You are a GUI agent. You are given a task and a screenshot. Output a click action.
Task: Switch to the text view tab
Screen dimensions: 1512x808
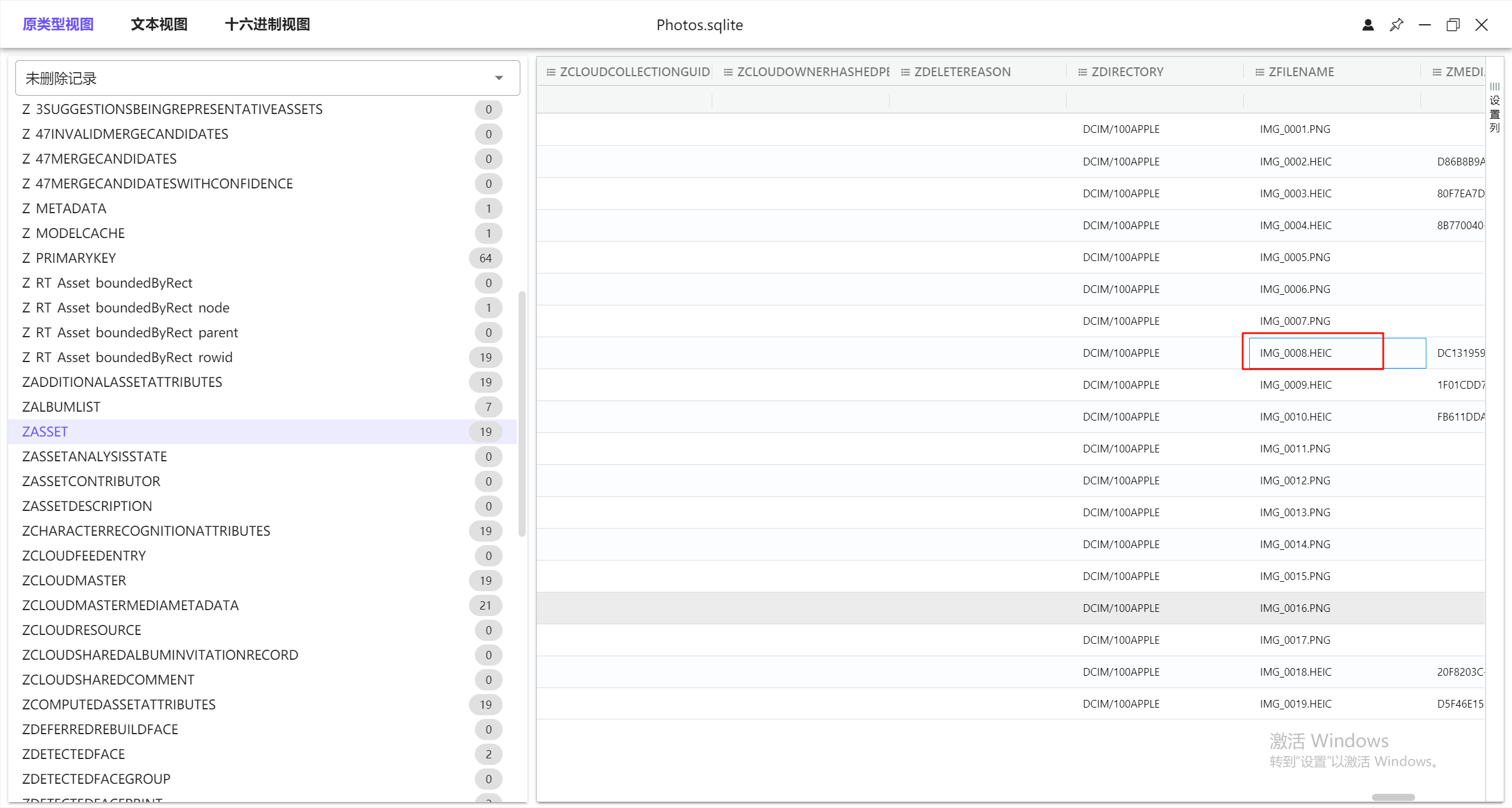pyautogui.click(x=159, y=24)
